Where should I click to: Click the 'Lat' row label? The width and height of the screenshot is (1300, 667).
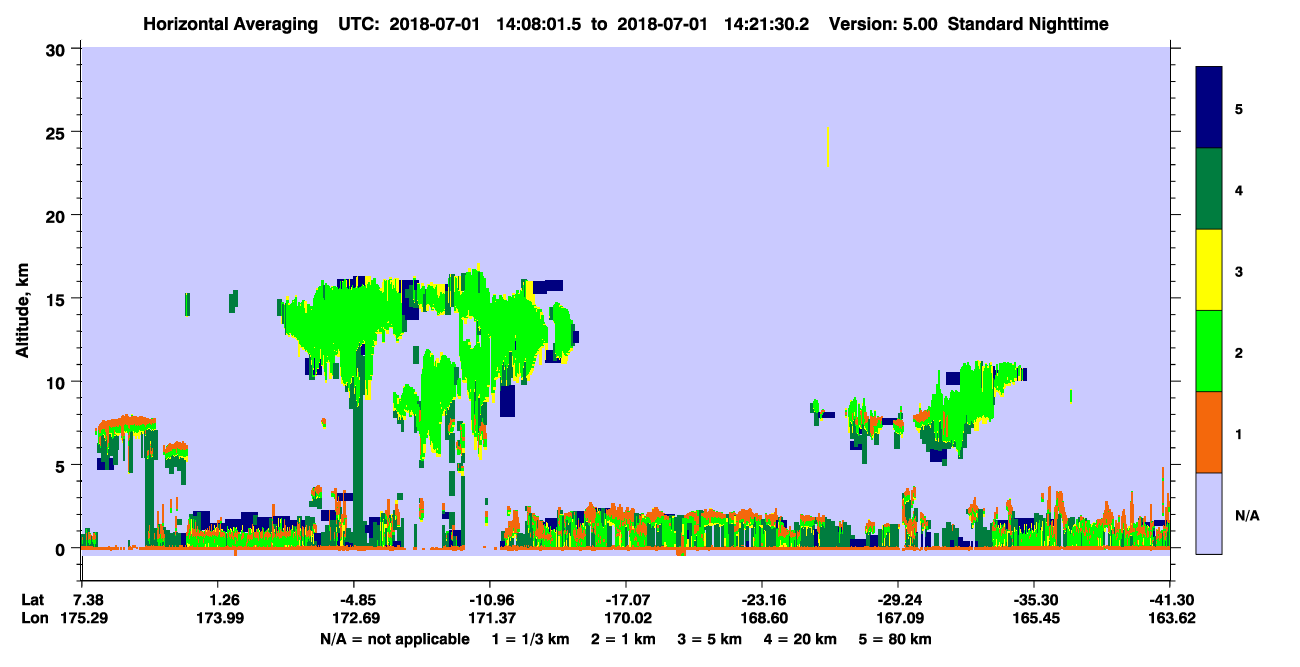click(33, 600)
